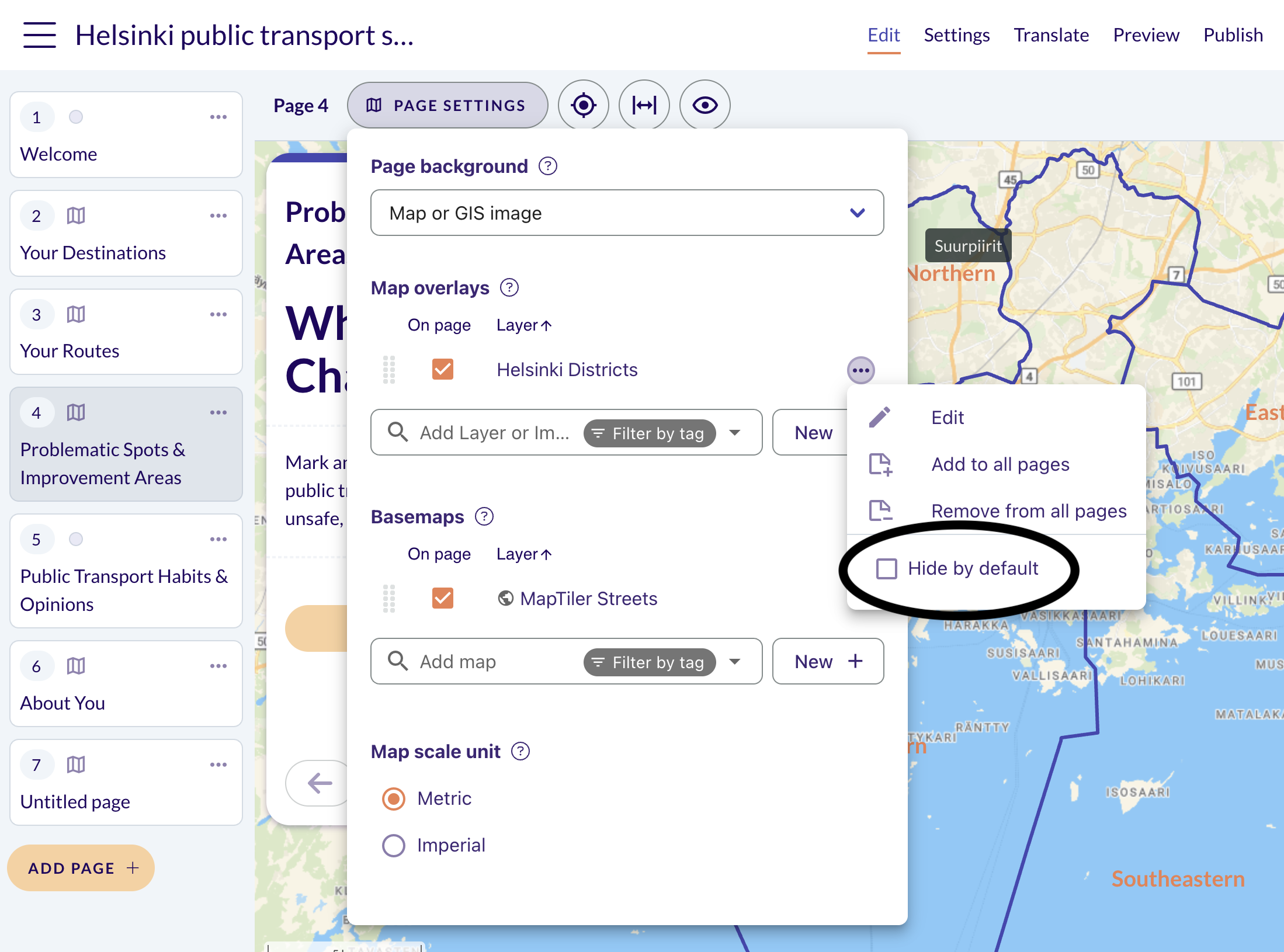Open options menu for Your Destinations page
The height and width of the screenshot is (952, 1284).
pos(218,216)
